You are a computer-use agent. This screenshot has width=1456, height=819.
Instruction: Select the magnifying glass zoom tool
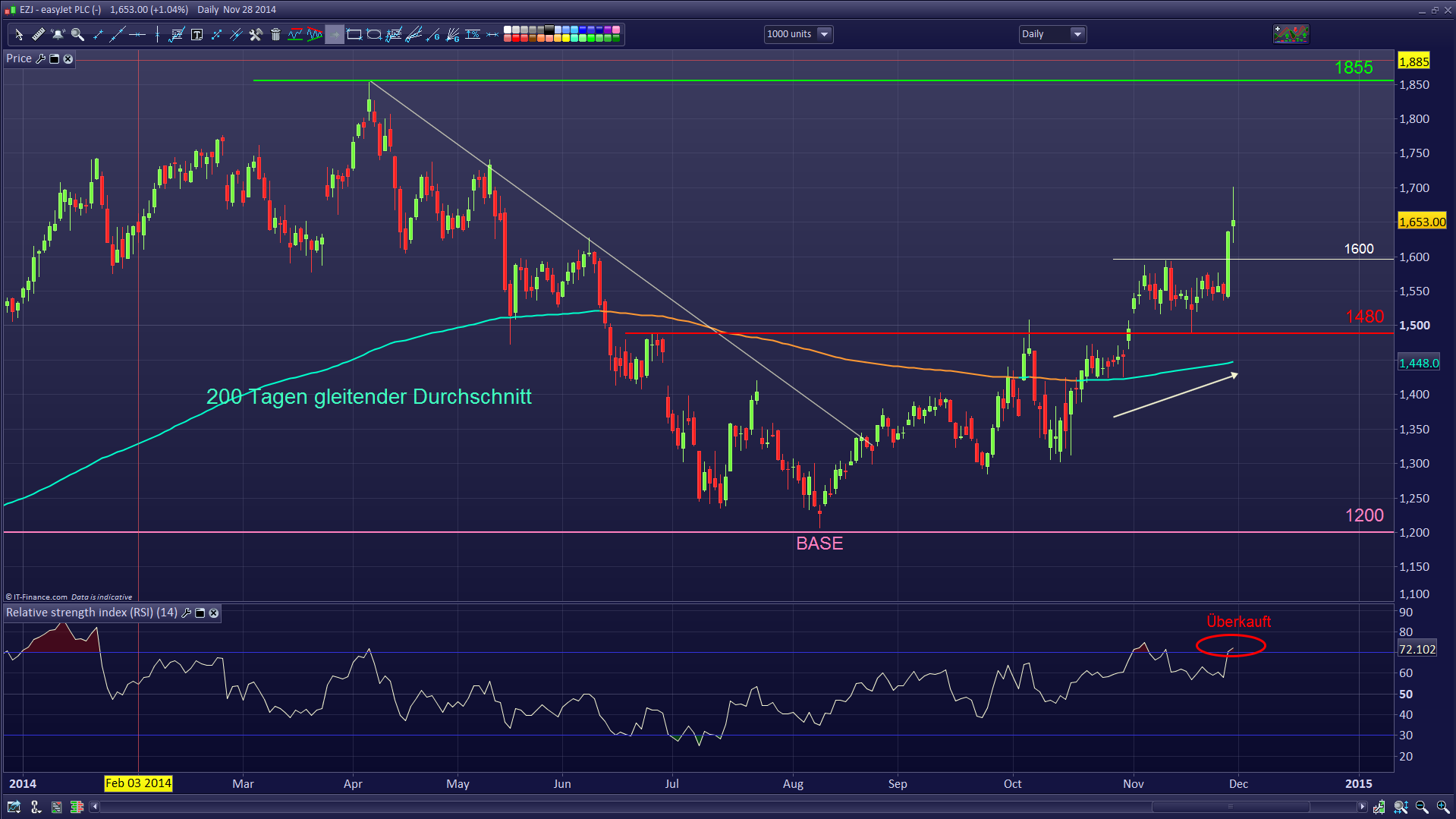77,34
